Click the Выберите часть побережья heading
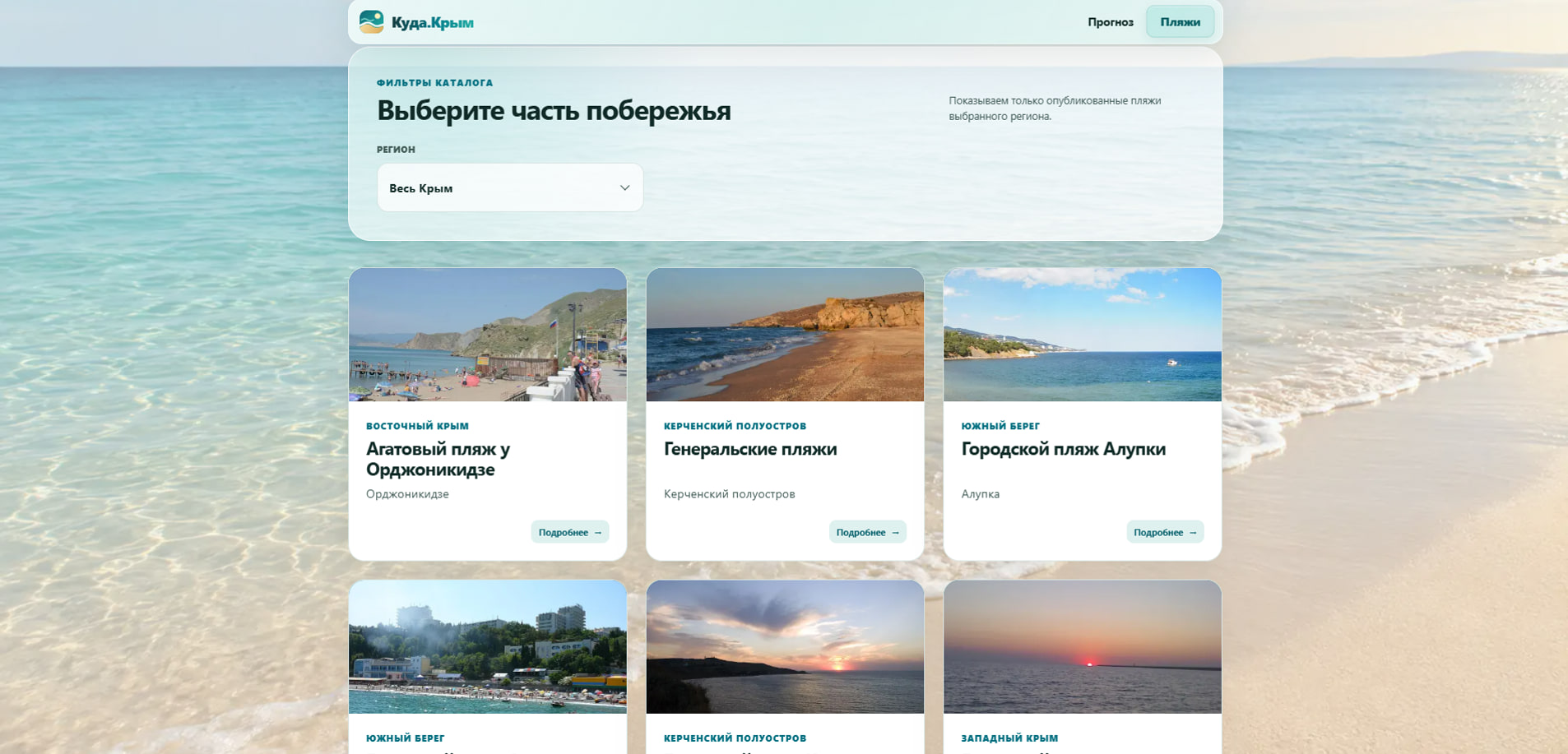This screenshot has width=1568, height=754. tap(554, 110)
